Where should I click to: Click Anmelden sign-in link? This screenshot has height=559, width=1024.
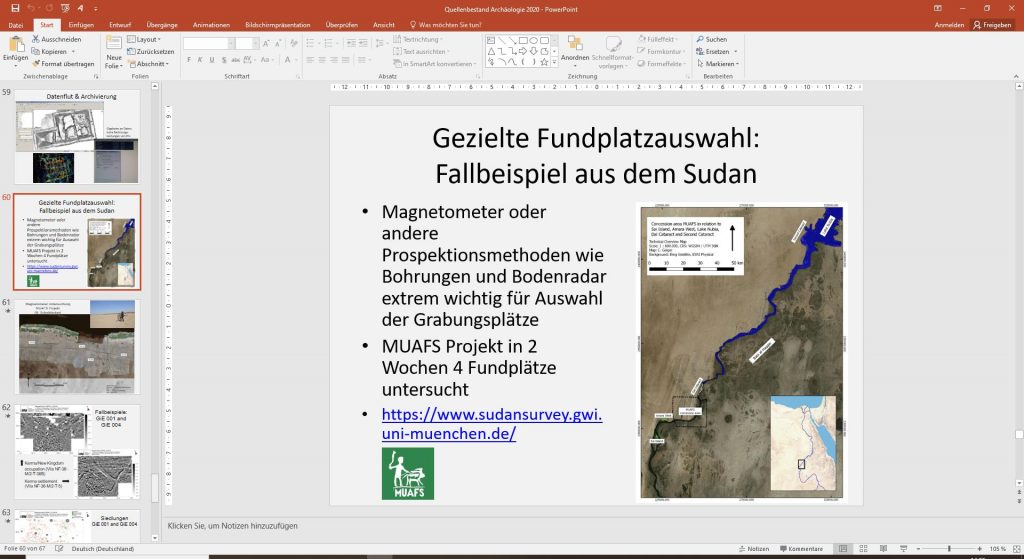(x=949, y=25)
